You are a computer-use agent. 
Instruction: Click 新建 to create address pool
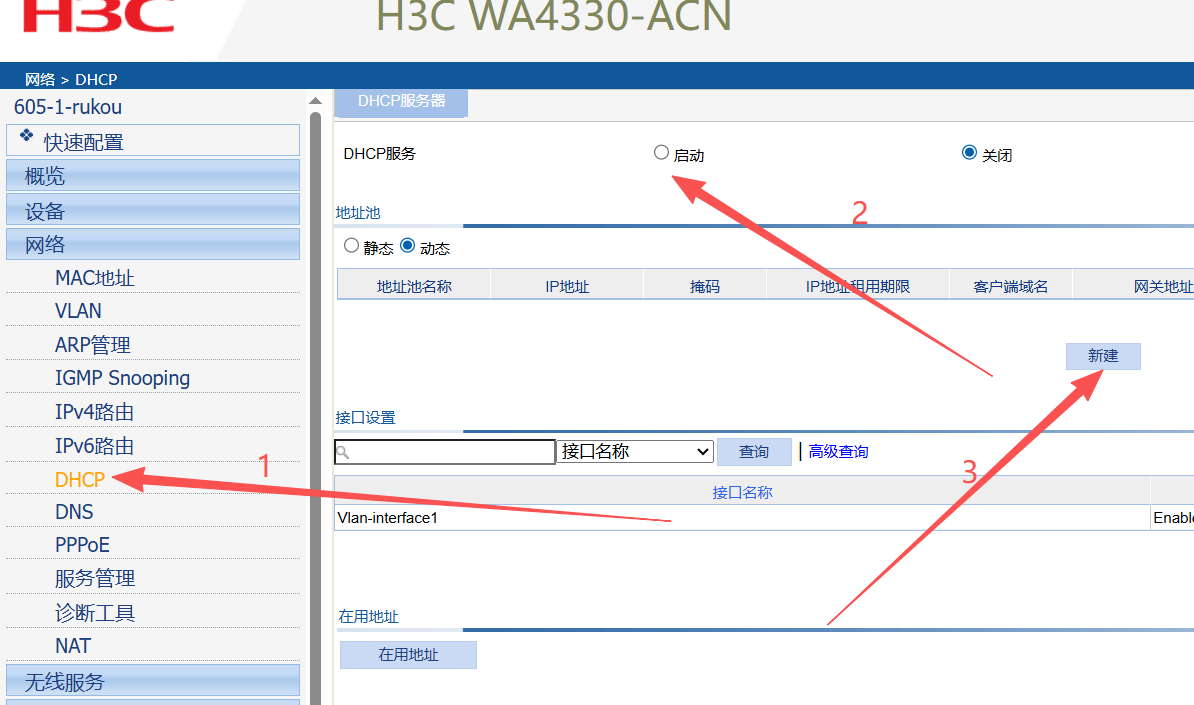[x=1103, y=356]
